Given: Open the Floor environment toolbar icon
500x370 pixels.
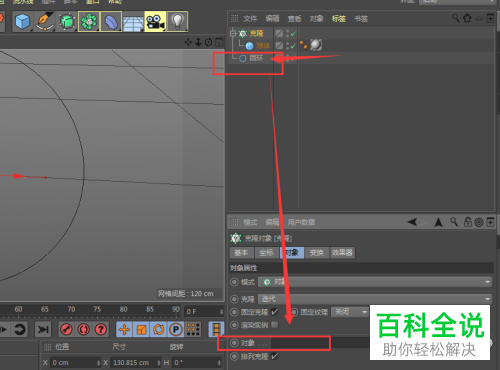Looking at the screenshot, I should pos(133,22).
